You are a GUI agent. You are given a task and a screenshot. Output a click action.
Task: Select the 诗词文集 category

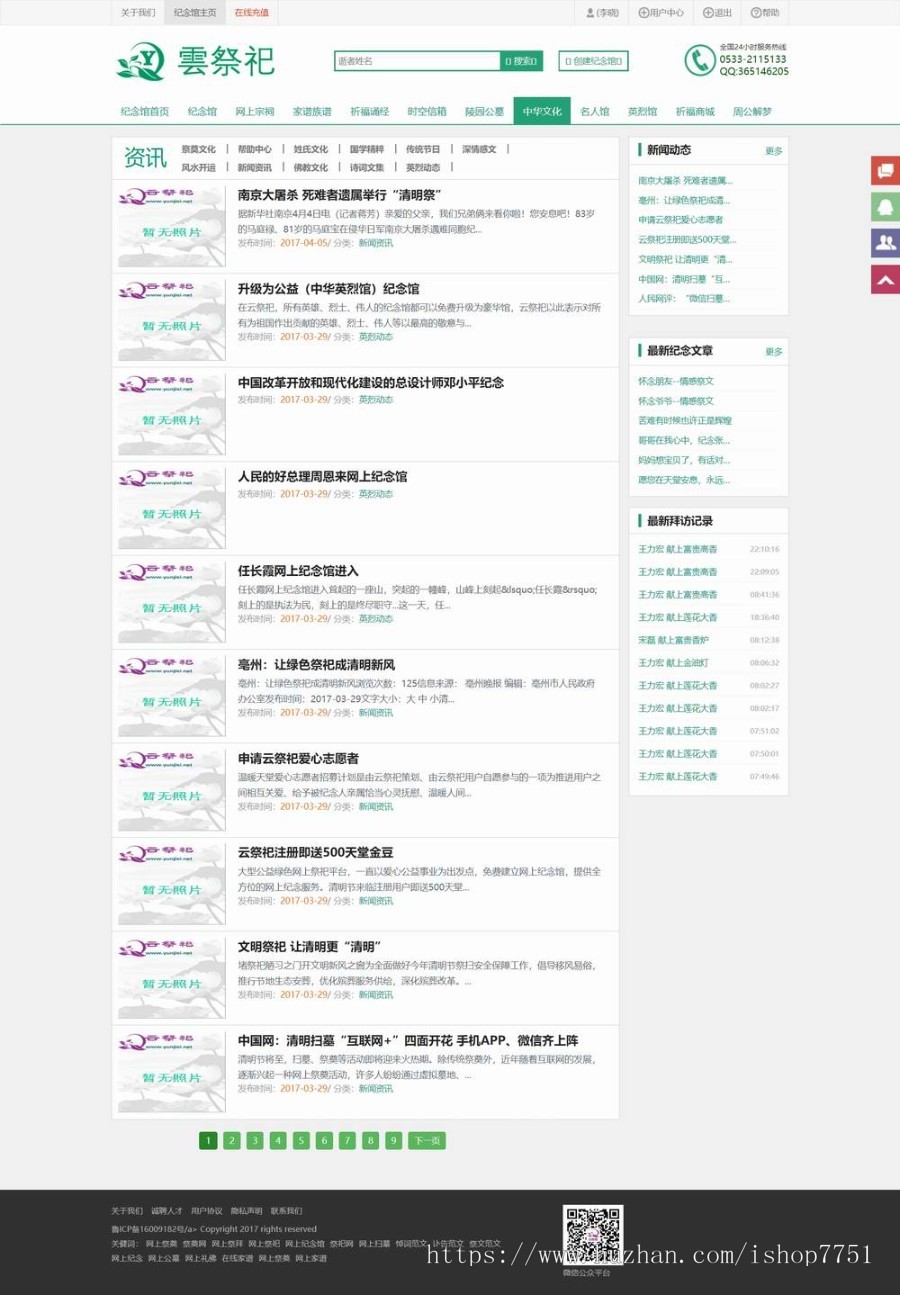pos(367,168)
